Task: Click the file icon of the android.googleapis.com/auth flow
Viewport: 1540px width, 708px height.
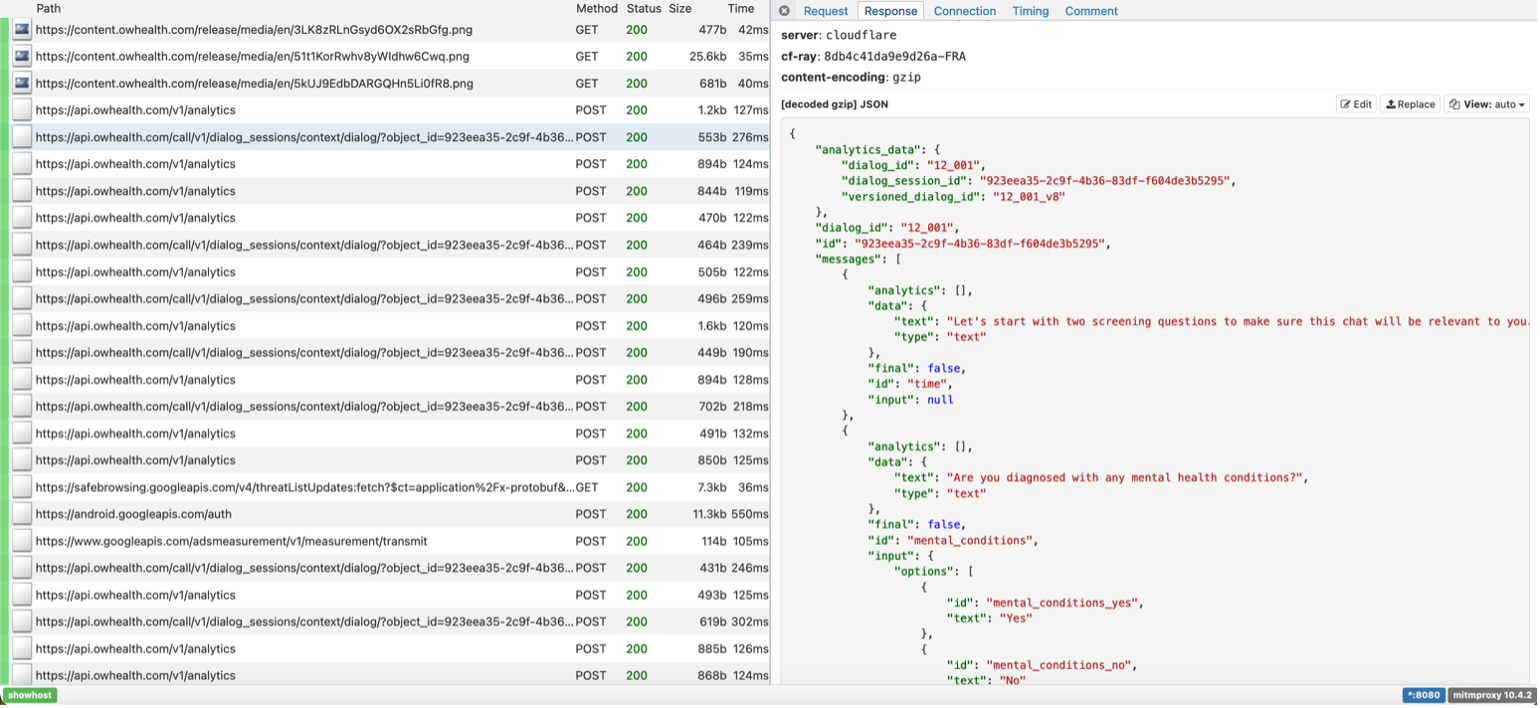Action: click(22, 515)
